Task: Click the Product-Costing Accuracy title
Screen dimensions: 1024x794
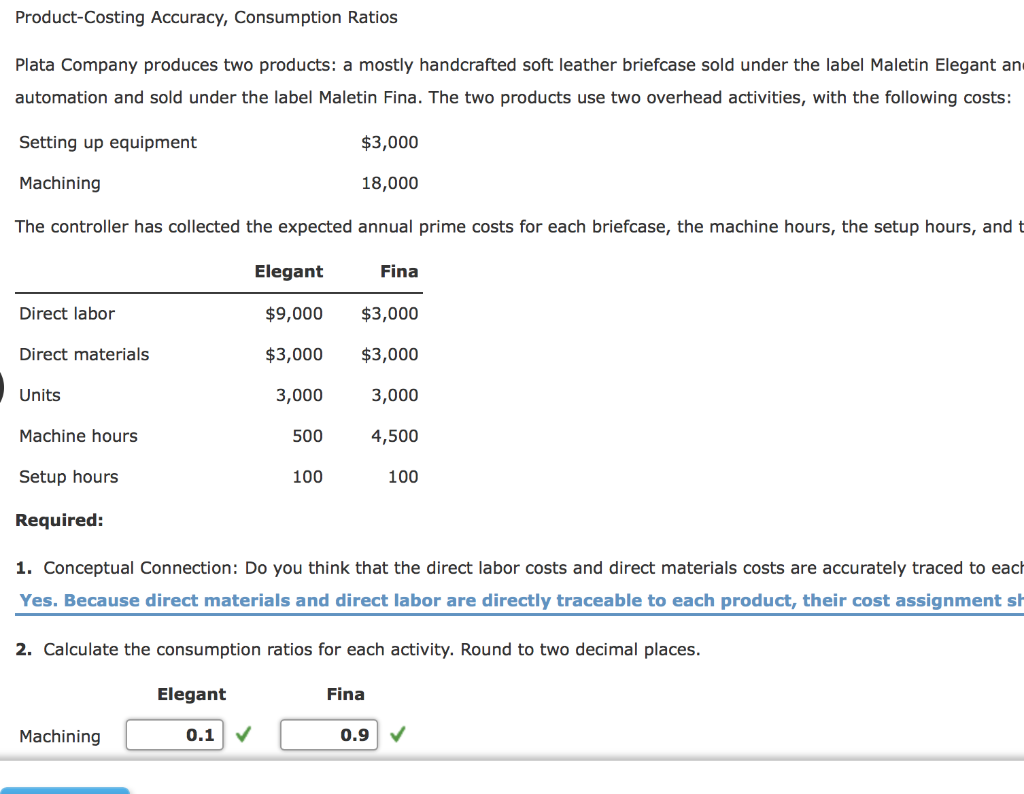Action: point(205,17)
